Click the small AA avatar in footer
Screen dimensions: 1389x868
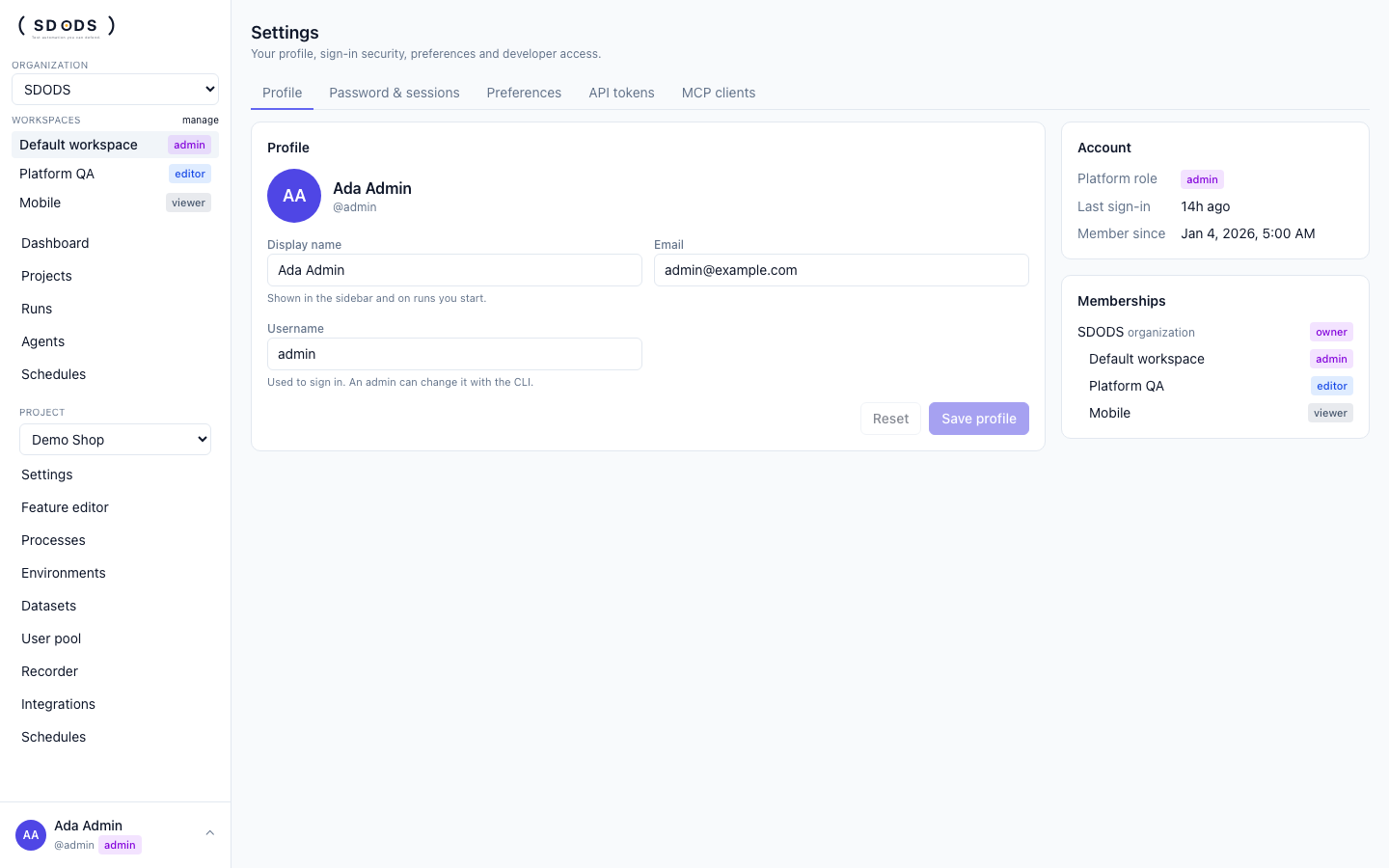[x=31, y=835]
